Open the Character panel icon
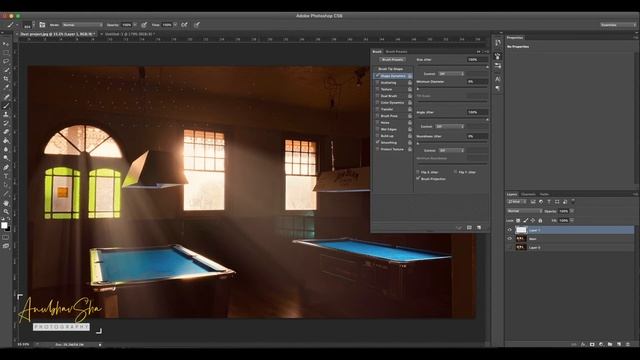640x360 pixels. [x=498, y=79]
